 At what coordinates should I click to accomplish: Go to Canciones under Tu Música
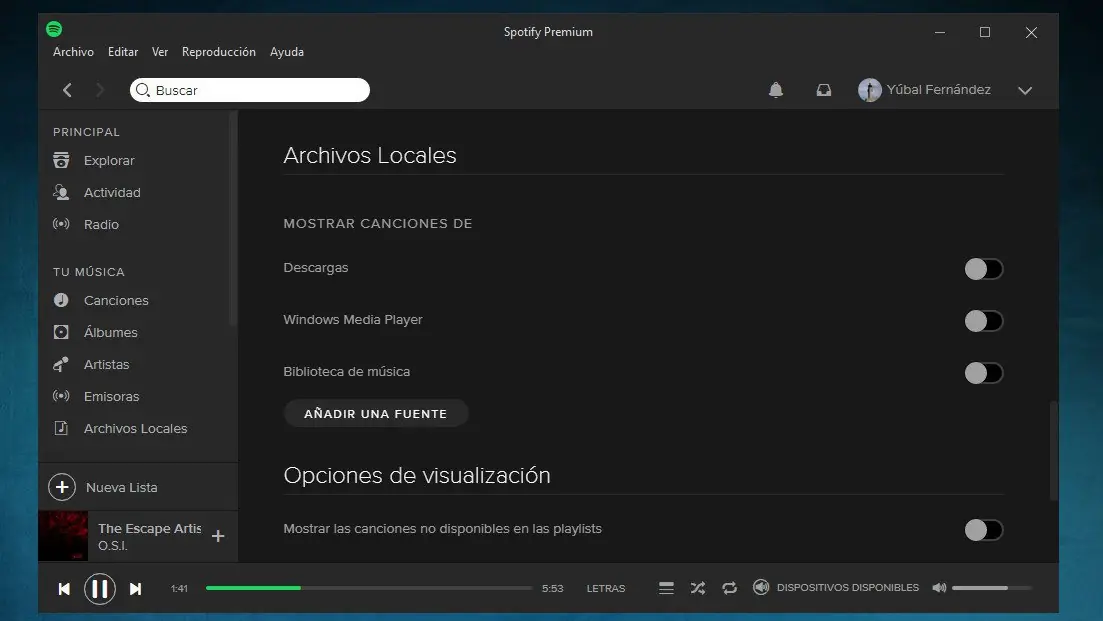coord(114,300)
